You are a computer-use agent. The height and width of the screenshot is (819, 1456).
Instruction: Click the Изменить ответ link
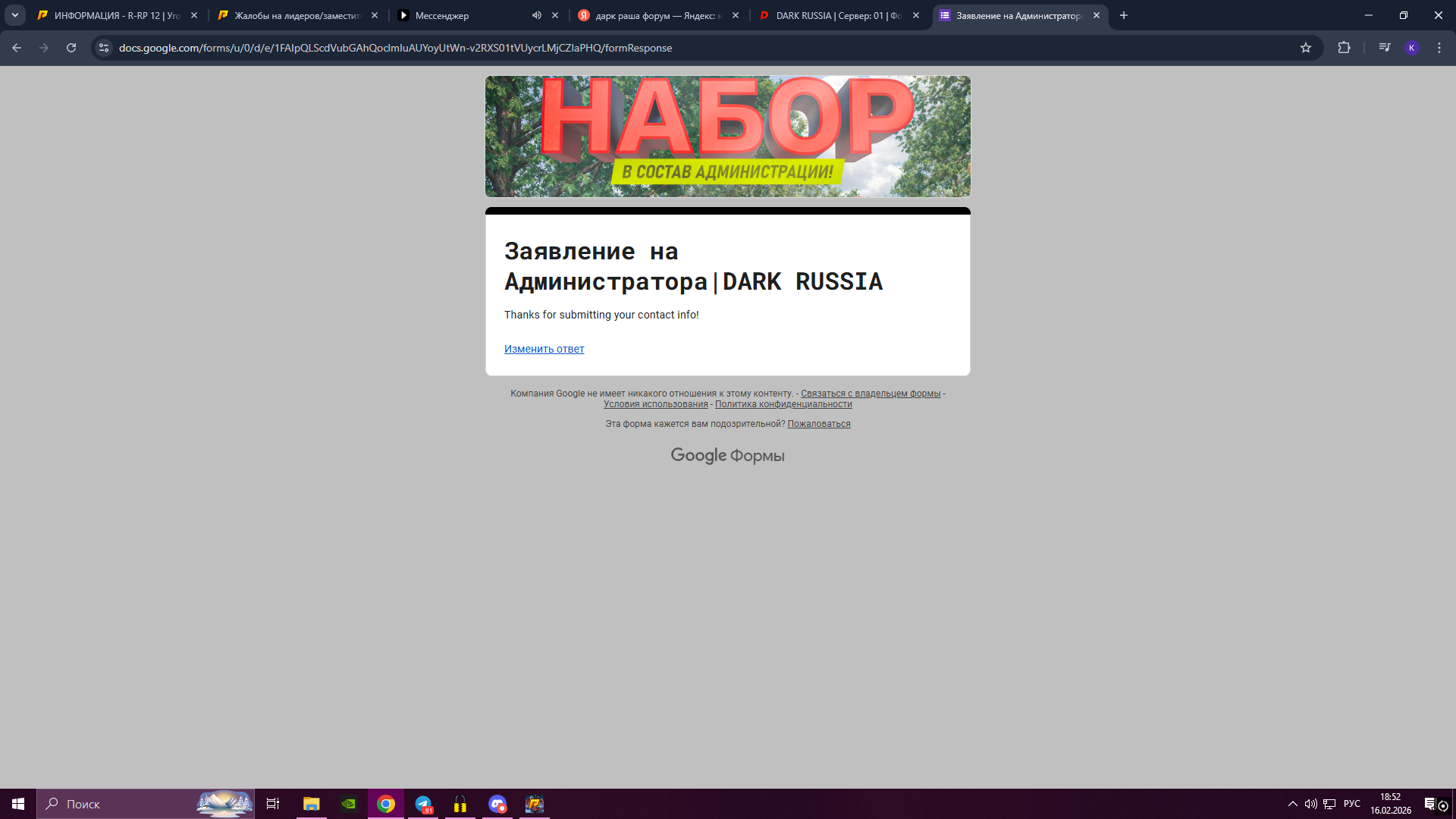(544, 349)
